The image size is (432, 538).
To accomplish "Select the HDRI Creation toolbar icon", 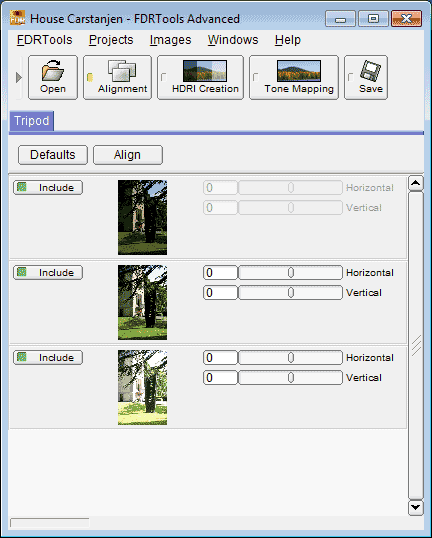I will click(x=205, y=71).
